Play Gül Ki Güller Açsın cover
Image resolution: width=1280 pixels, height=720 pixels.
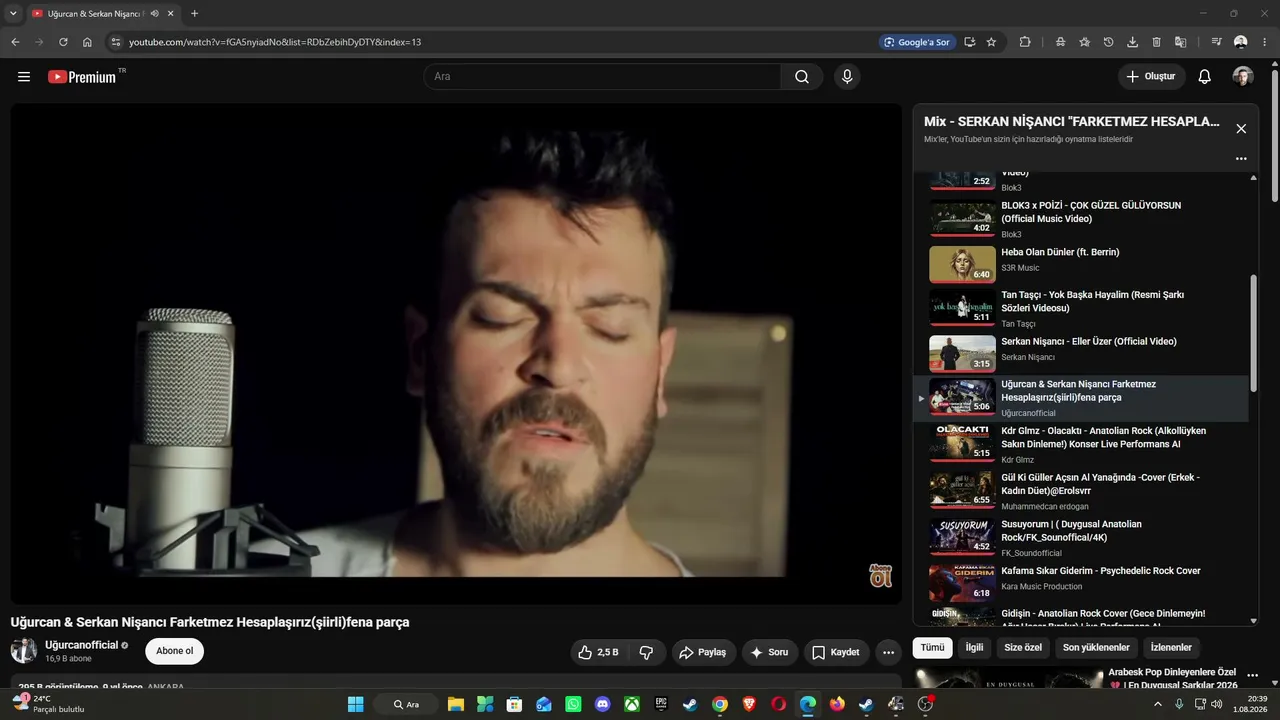coord(1081,491)
